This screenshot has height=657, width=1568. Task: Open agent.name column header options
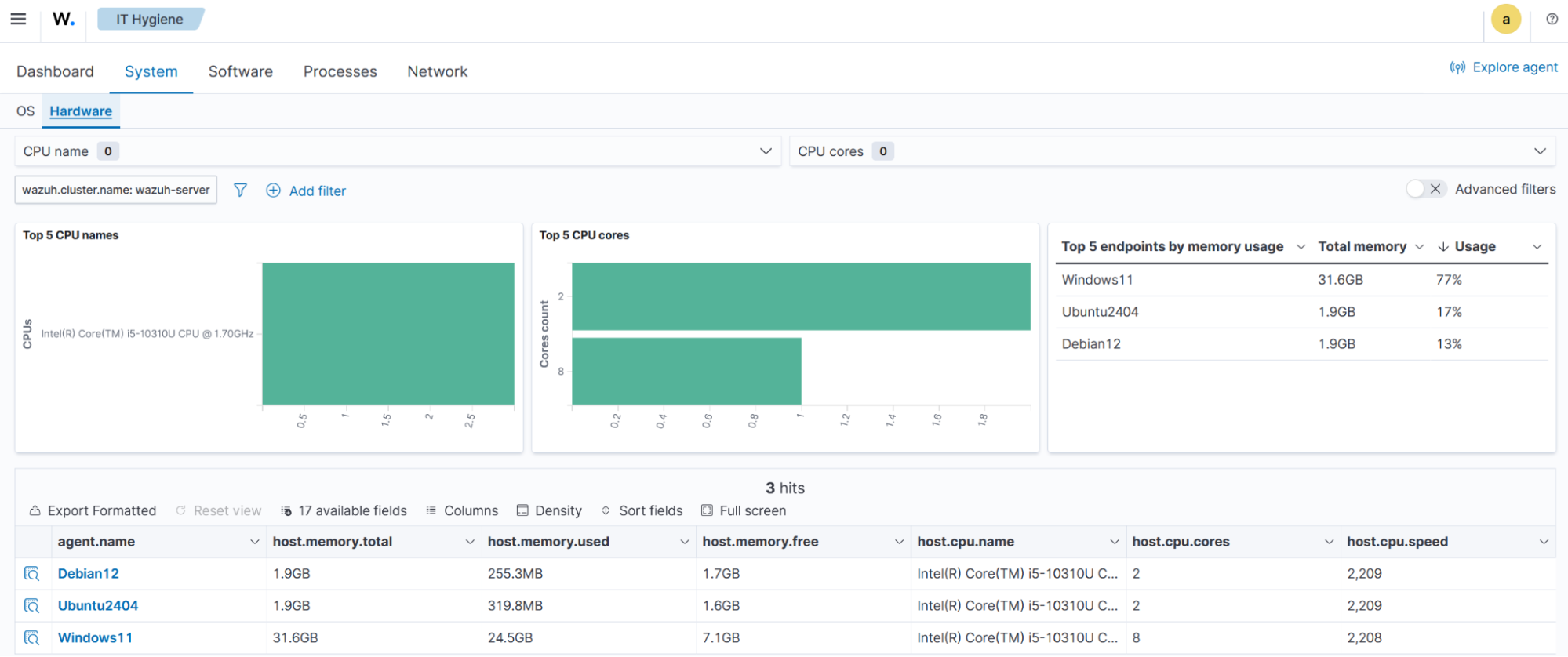pyautogui.click(x=254, y=542)
